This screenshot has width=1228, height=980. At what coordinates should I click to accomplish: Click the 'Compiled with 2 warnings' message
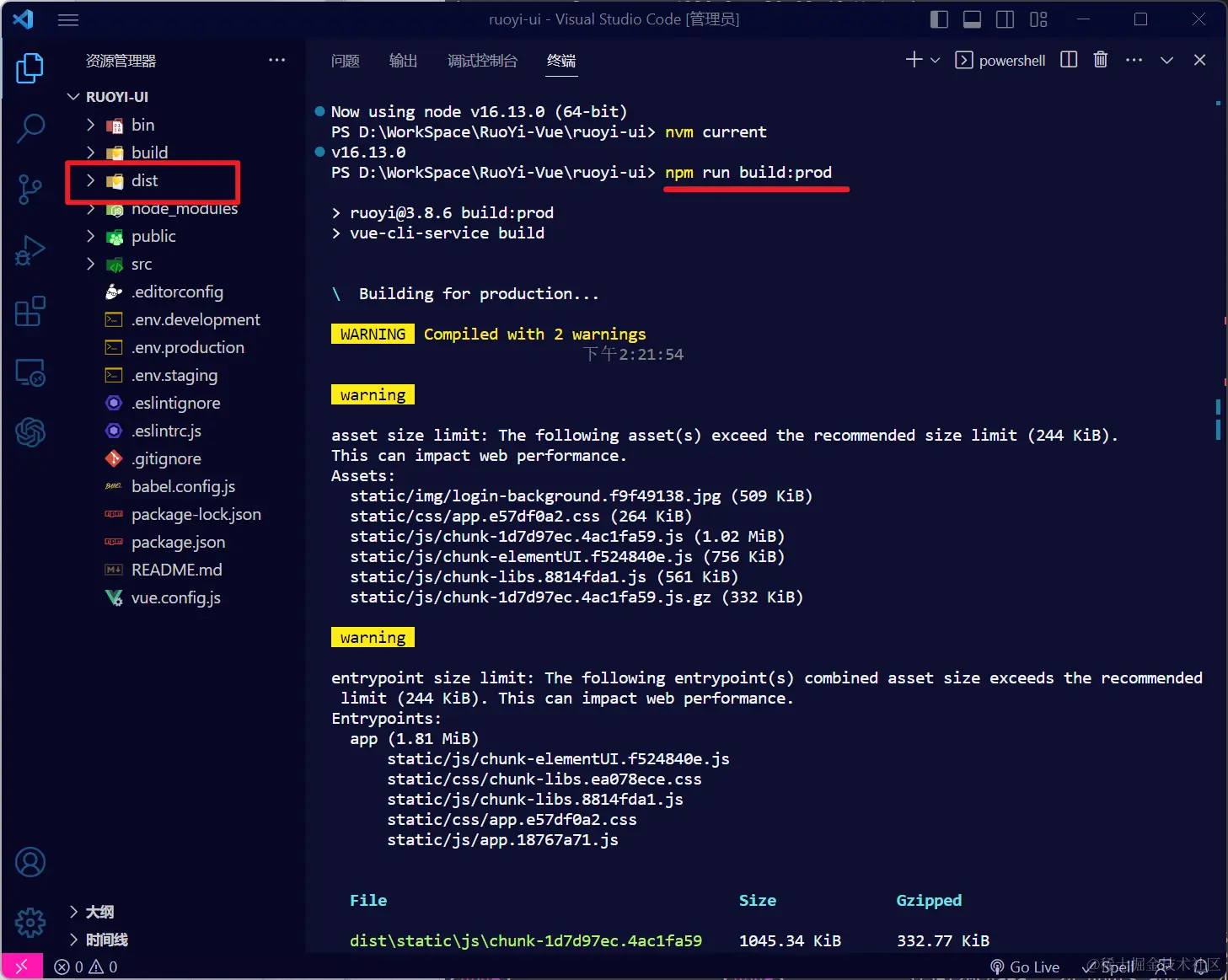[535, 335]
